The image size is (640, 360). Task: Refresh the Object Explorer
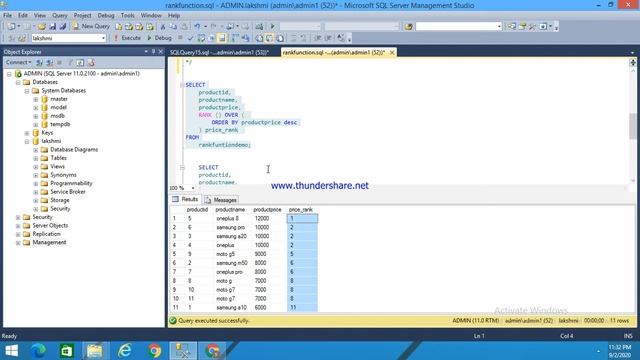[80, 62]
